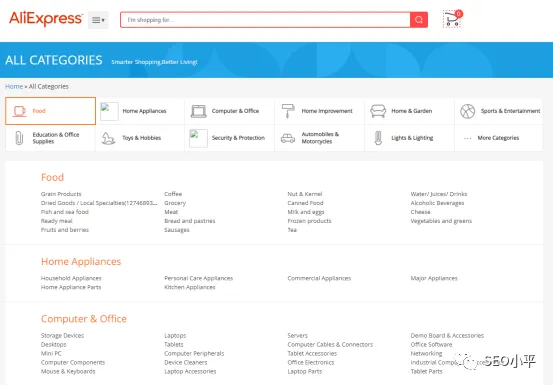Focus the "I'm shopping for" search field
The image size is (553, 386).
(x=265, y=20)
